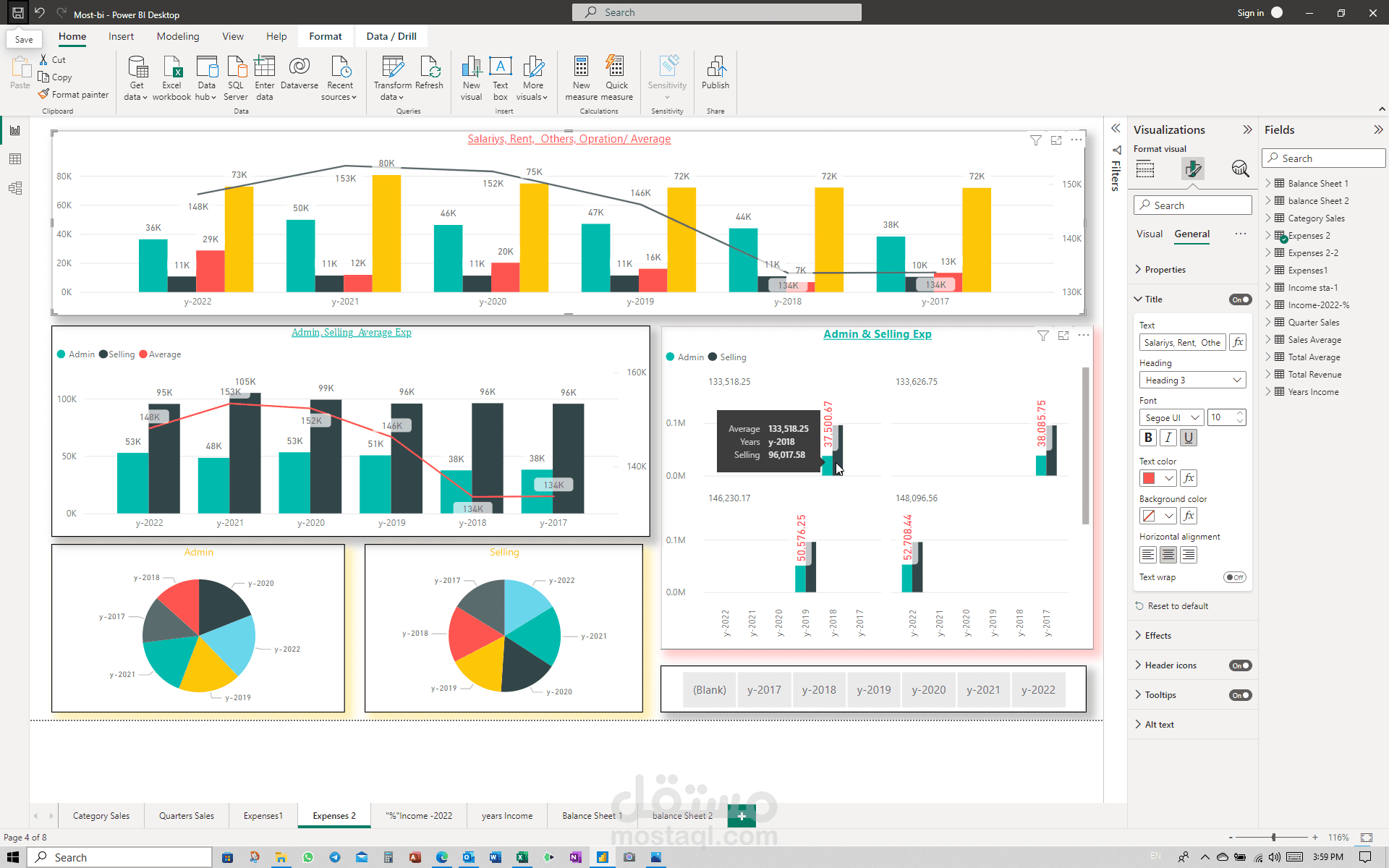Open the Heading 3 dropdown
This screenshot has width=1389, height=868.
tap(1192, 380)
